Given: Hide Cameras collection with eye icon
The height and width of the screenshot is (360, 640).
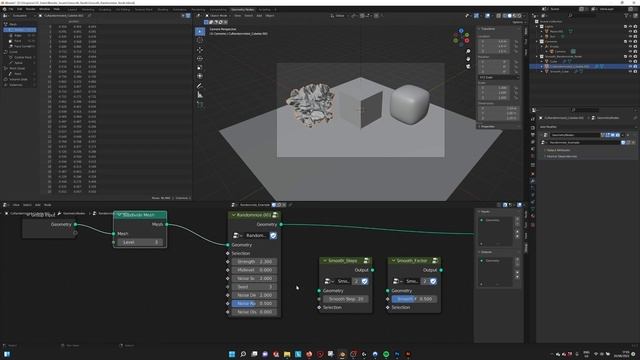Looking at the screenshot, I should [630, 41].
